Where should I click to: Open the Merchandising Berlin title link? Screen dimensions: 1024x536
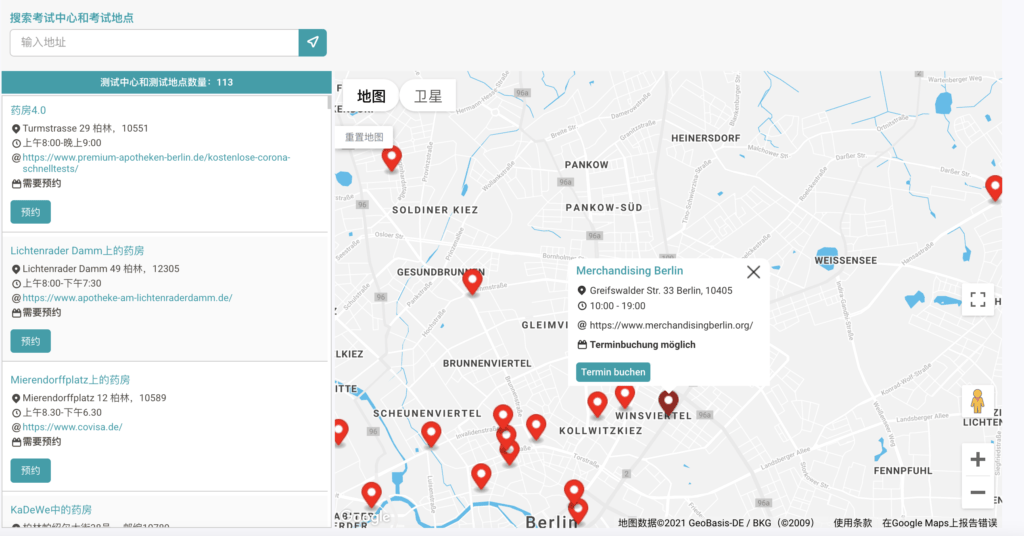[629, 271]
